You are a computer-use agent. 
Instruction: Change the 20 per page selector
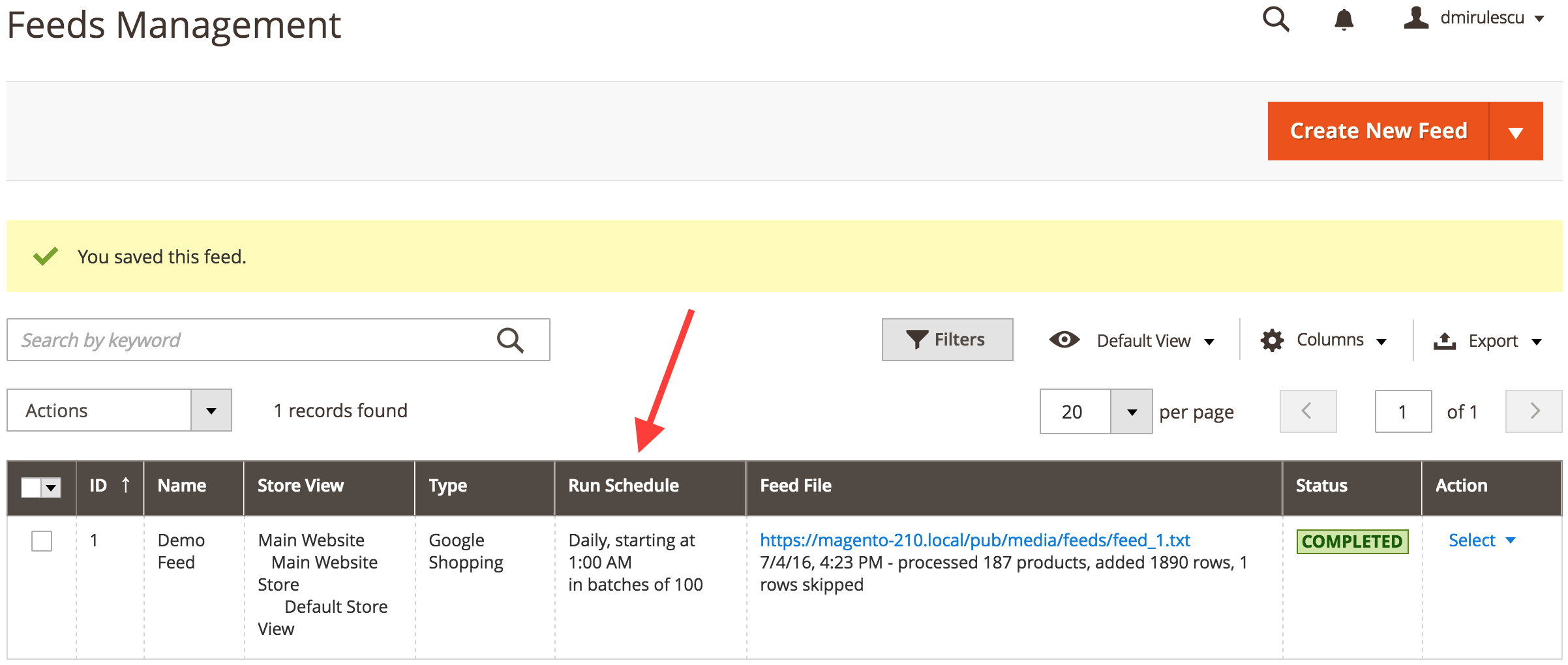[1096, 411]
